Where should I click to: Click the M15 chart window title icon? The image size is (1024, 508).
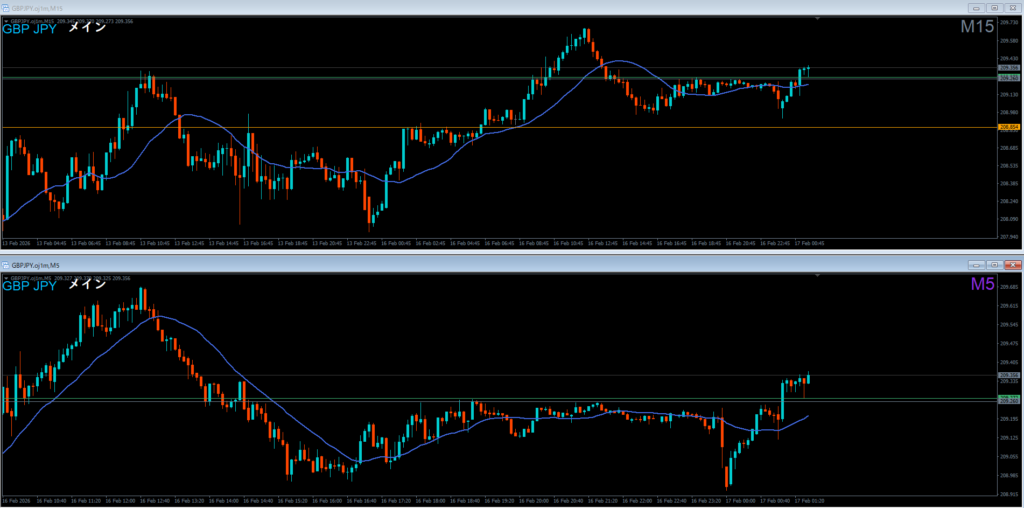click(5, 8)
